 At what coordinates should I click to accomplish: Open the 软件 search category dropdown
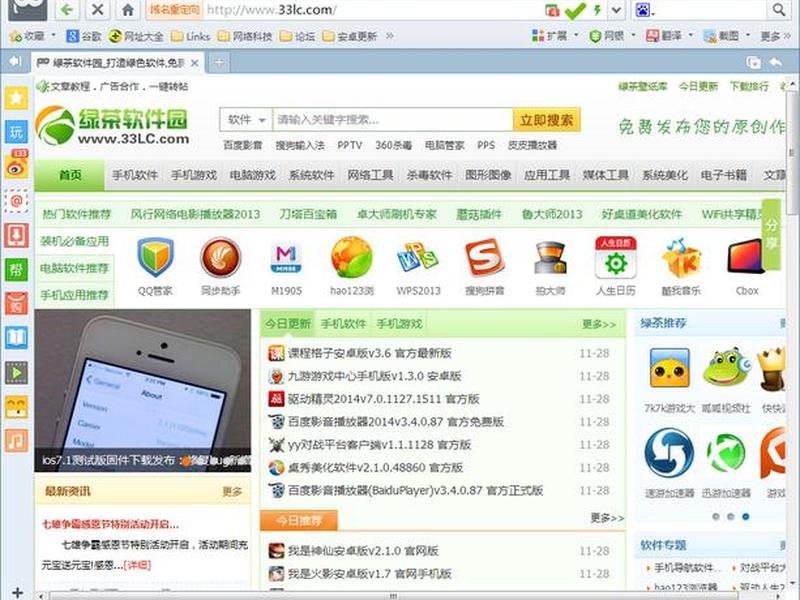click(x=247, y=120)
